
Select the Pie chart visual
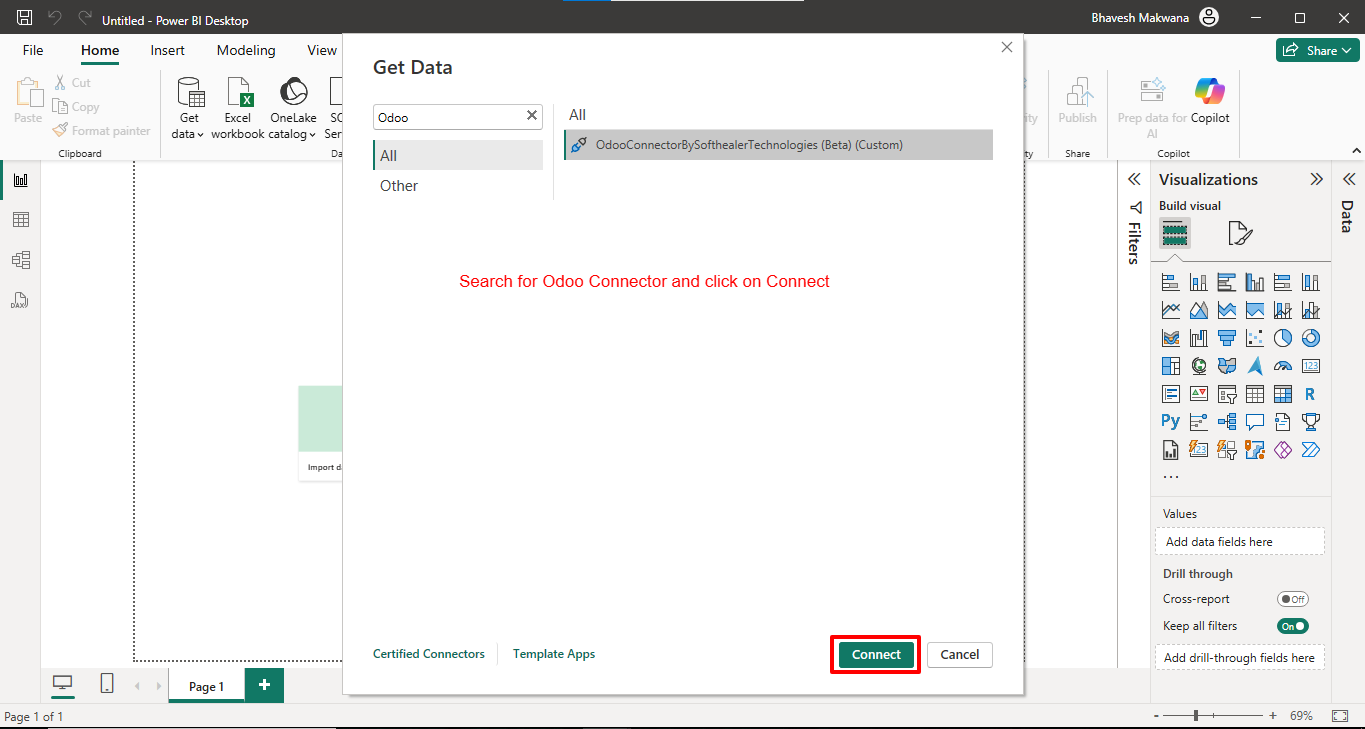pos(1283,338)
